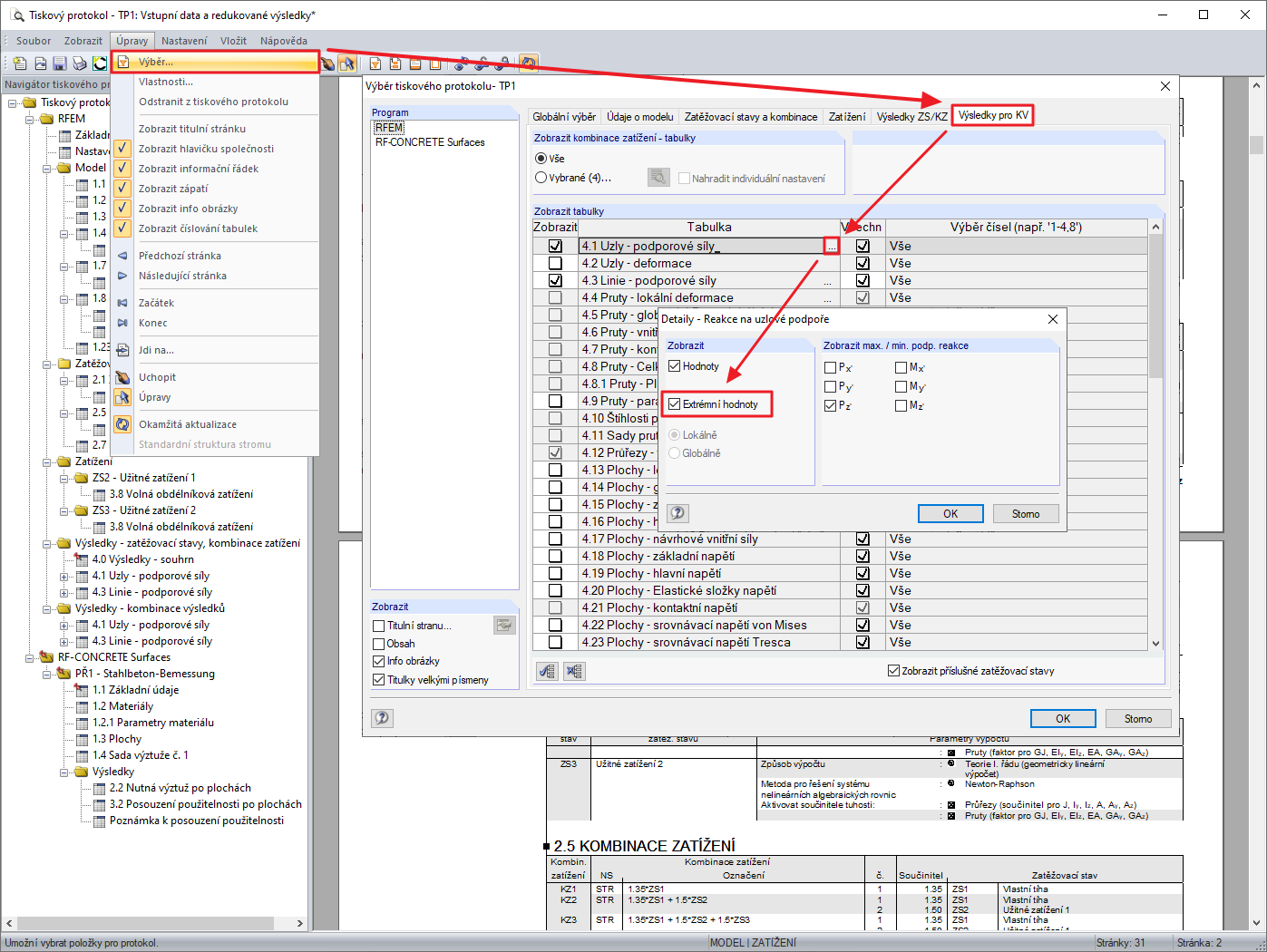Viewport: 1267px width, 952px height.
Task: Click OK in the Výběr tiskového protokolu dialog
Action: (x=1063, y=719)
